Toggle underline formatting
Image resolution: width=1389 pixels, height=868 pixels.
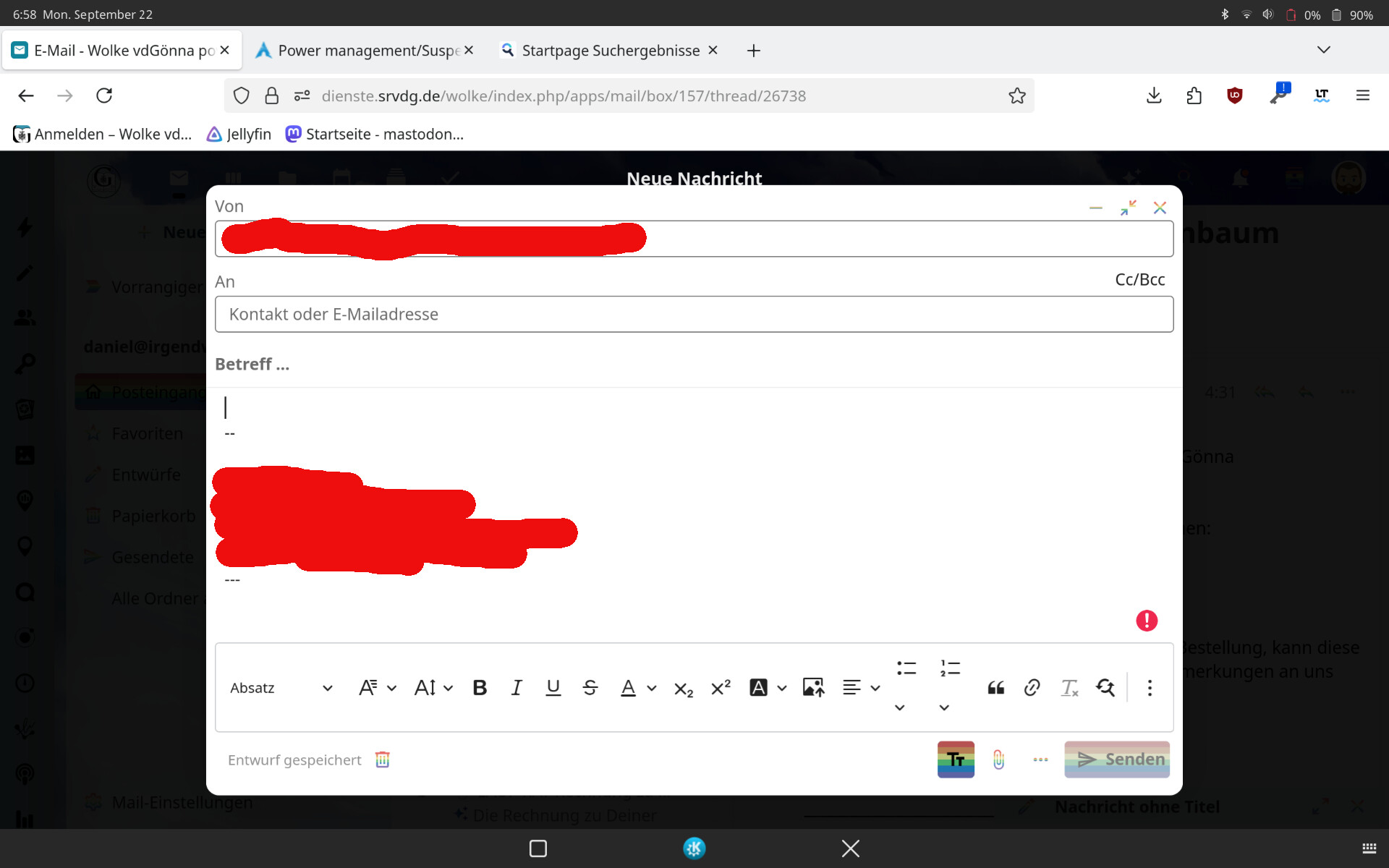[x=553, y=688]
